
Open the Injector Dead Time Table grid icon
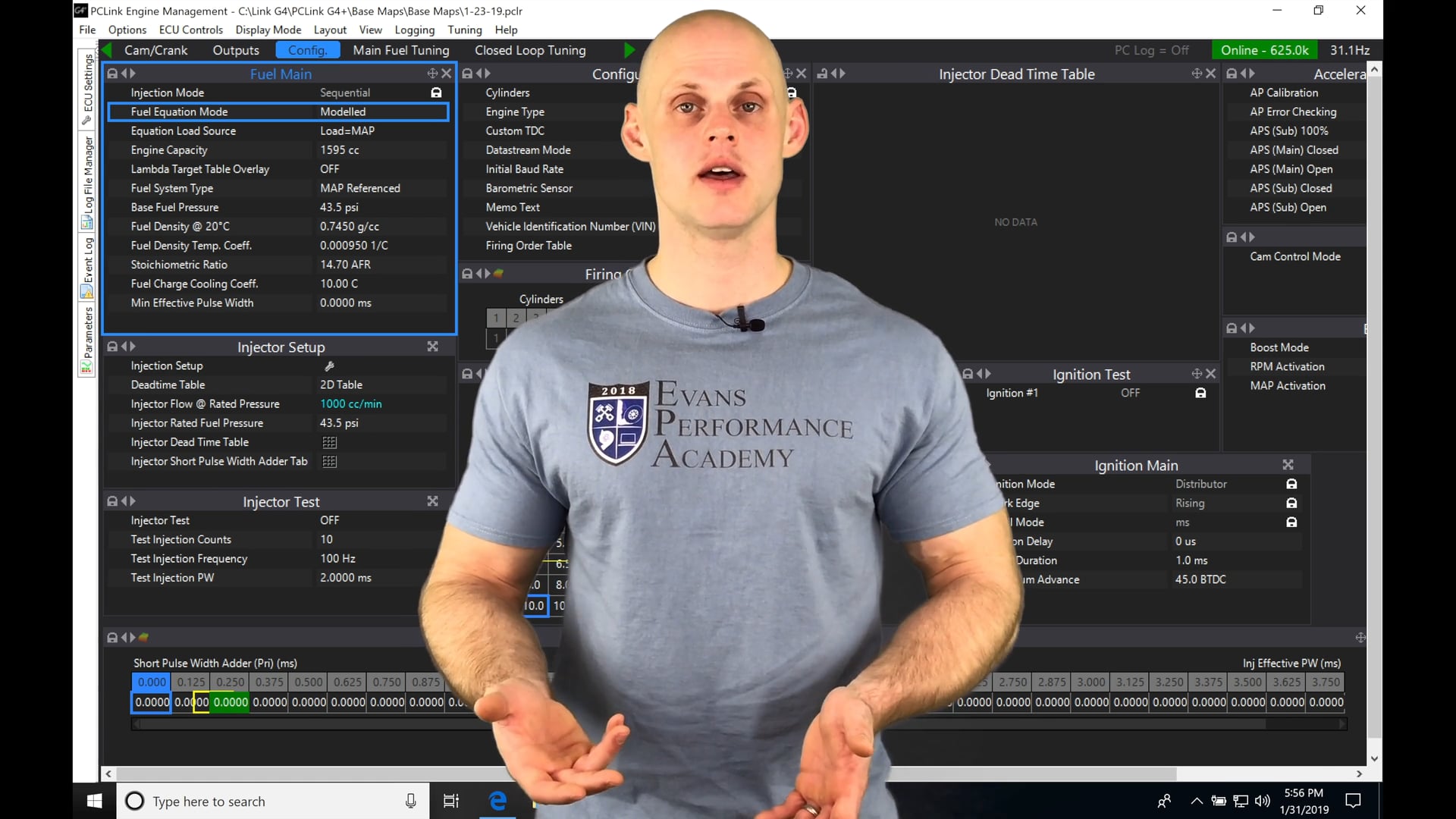[329, 442]
